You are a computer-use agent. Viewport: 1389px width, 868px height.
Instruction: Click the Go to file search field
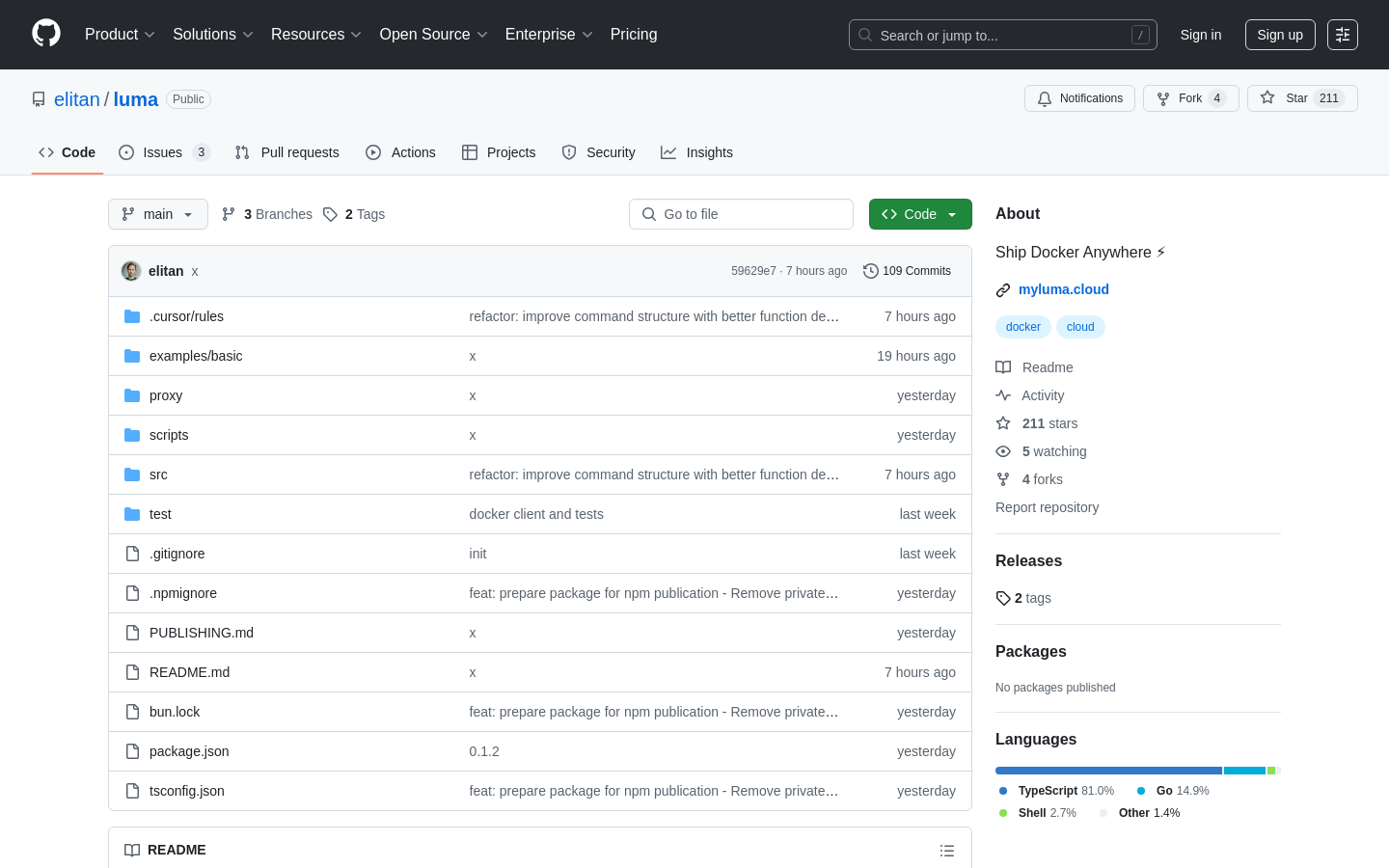click(x=741, y=214)
